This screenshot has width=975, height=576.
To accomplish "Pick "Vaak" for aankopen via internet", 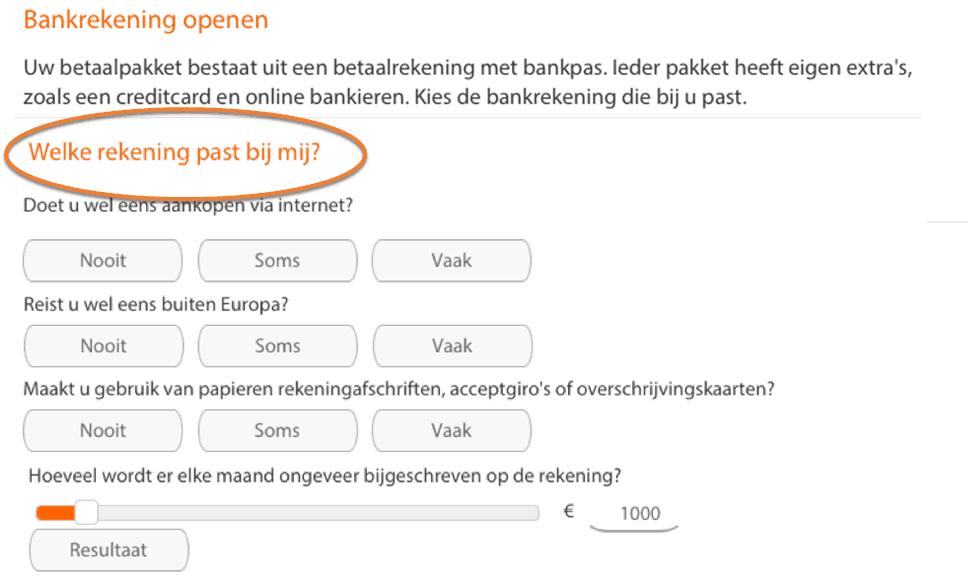I will pyautogui.click(x=451, y=261).
